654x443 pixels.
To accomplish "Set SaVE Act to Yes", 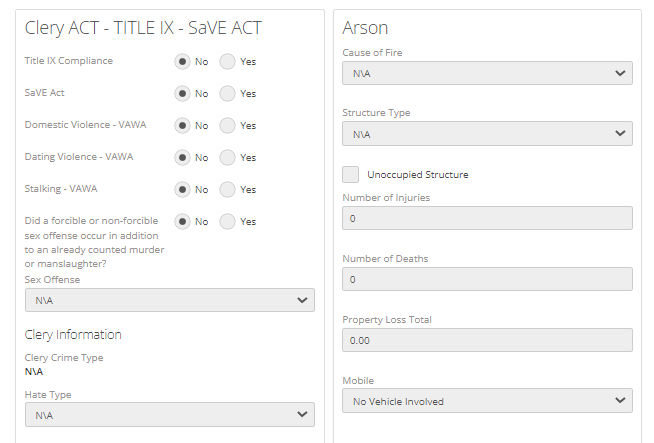I will [227, 93].
